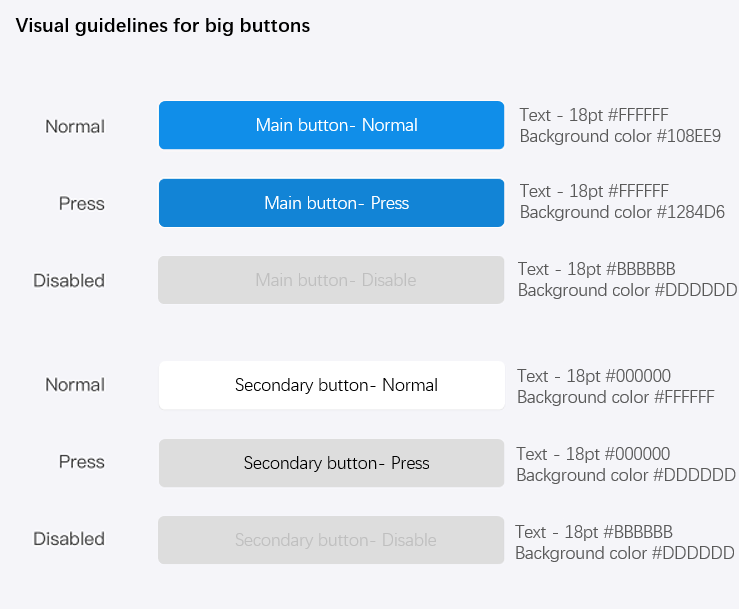Click "Text - 18pt #FFFFFF" beside Main button- Normal
739x609 pixels.
[594, 114]
